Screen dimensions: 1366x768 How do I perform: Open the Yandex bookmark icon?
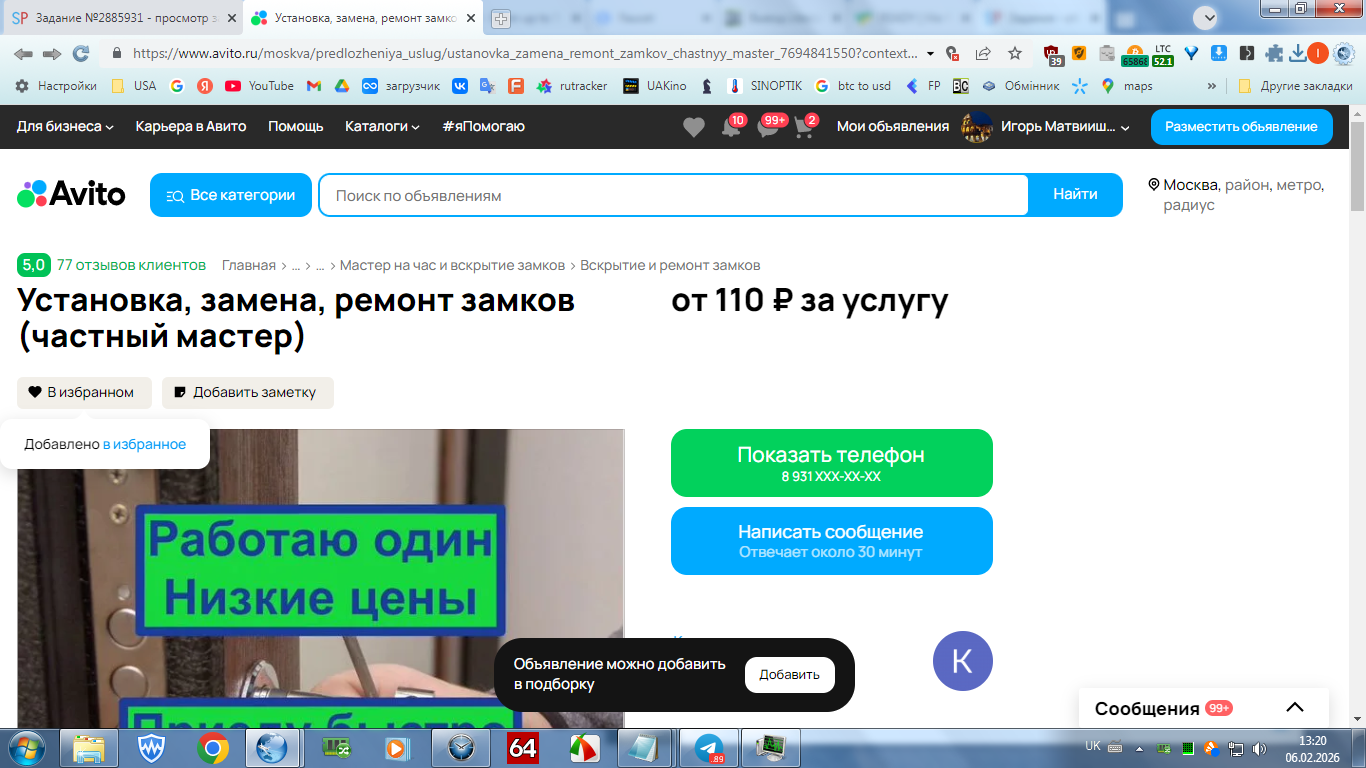pyautogui.click(x=204, y=86)
